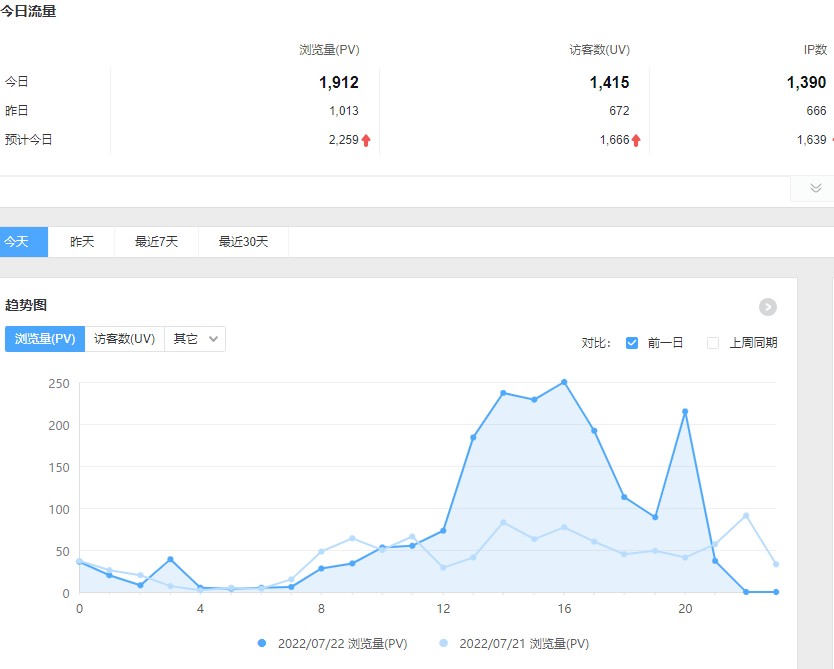This screenshot has width=834, height=669.
Task: Click the dark-blue data point at hour 20
Action: 685,412
